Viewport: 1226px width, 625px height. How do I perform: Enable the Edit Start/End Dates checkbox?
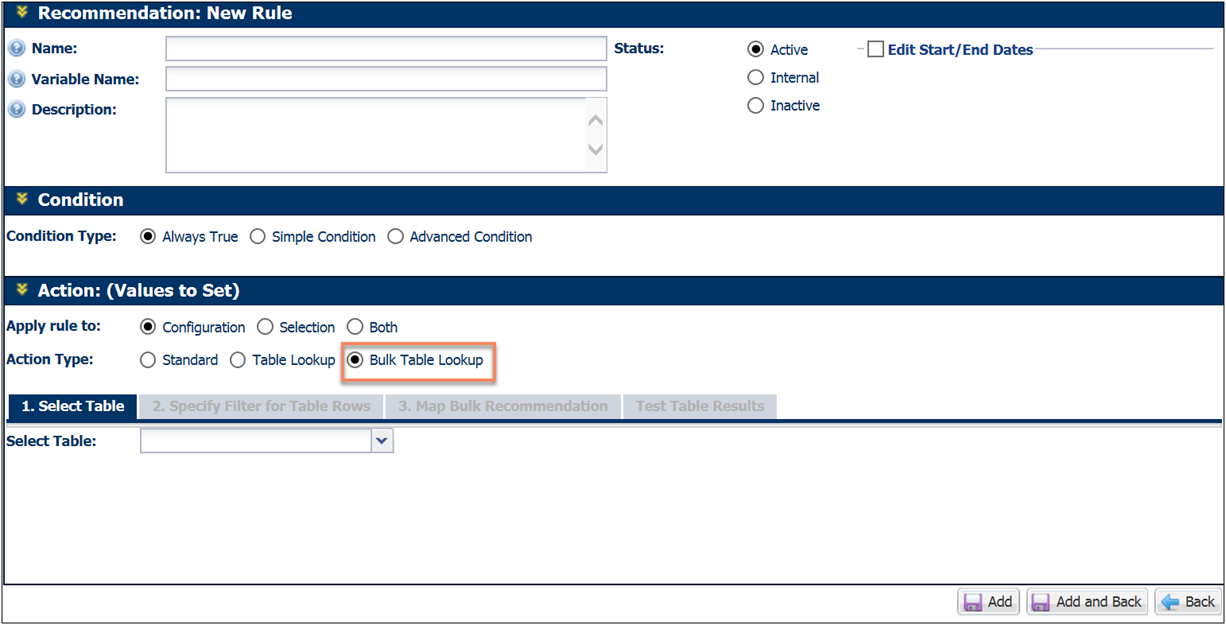(875, 48)
